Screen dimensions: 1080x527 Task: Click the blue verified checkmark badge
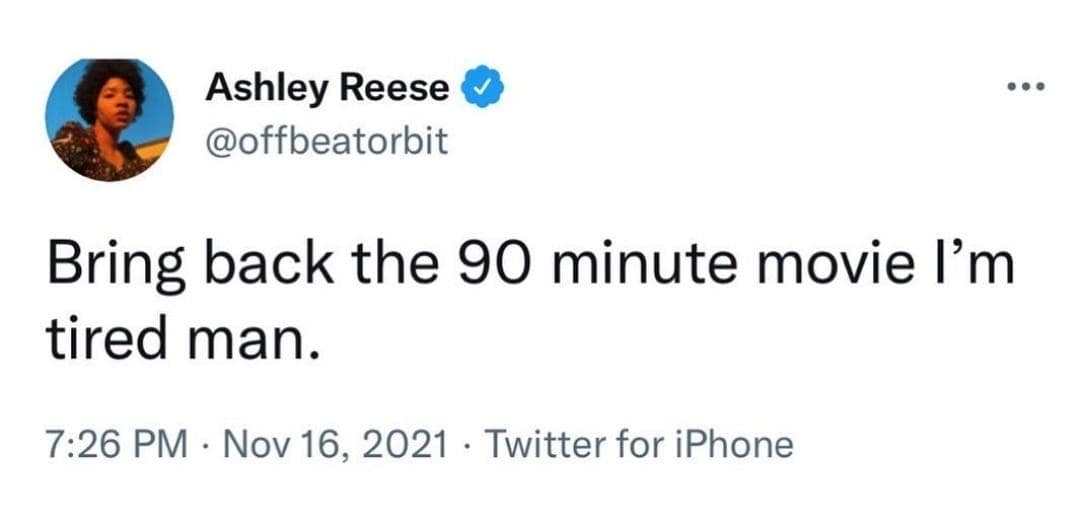pyautogui.click(x=480, y=88)
